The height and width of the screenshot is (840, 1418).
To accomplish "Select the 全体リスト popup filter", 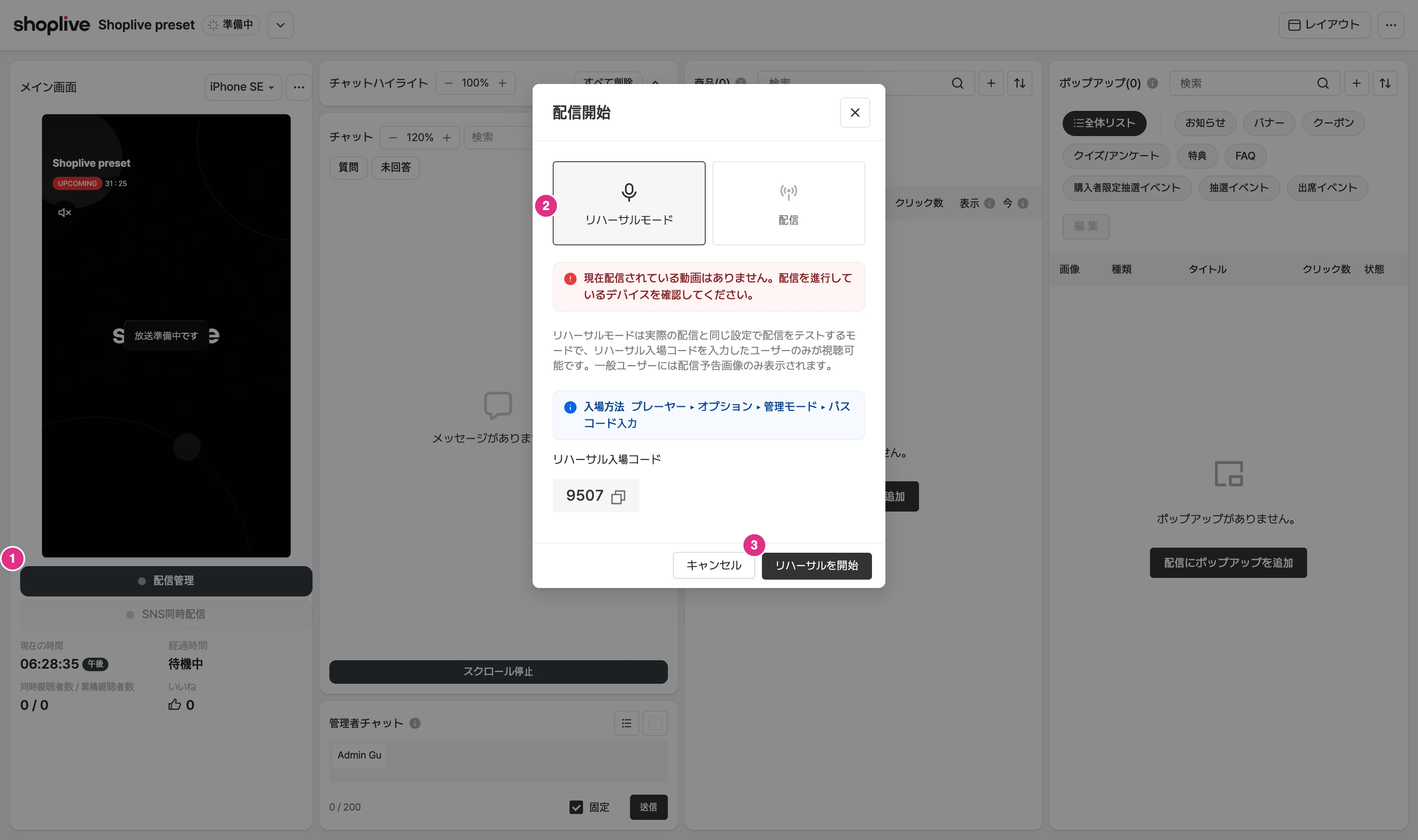I will click(1104, 123).
